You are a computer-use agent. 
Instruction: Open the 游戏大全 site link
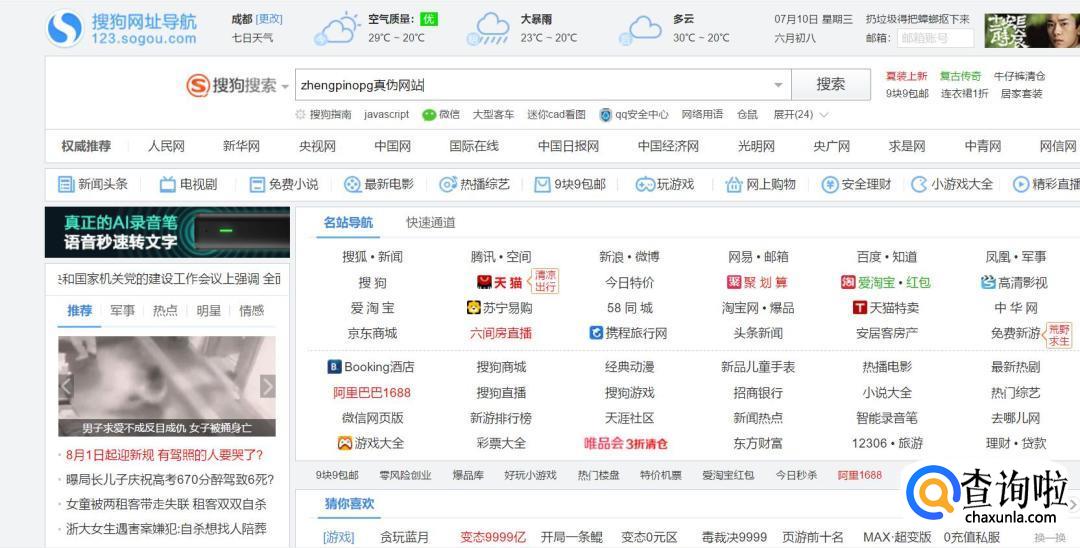point(371,443)
